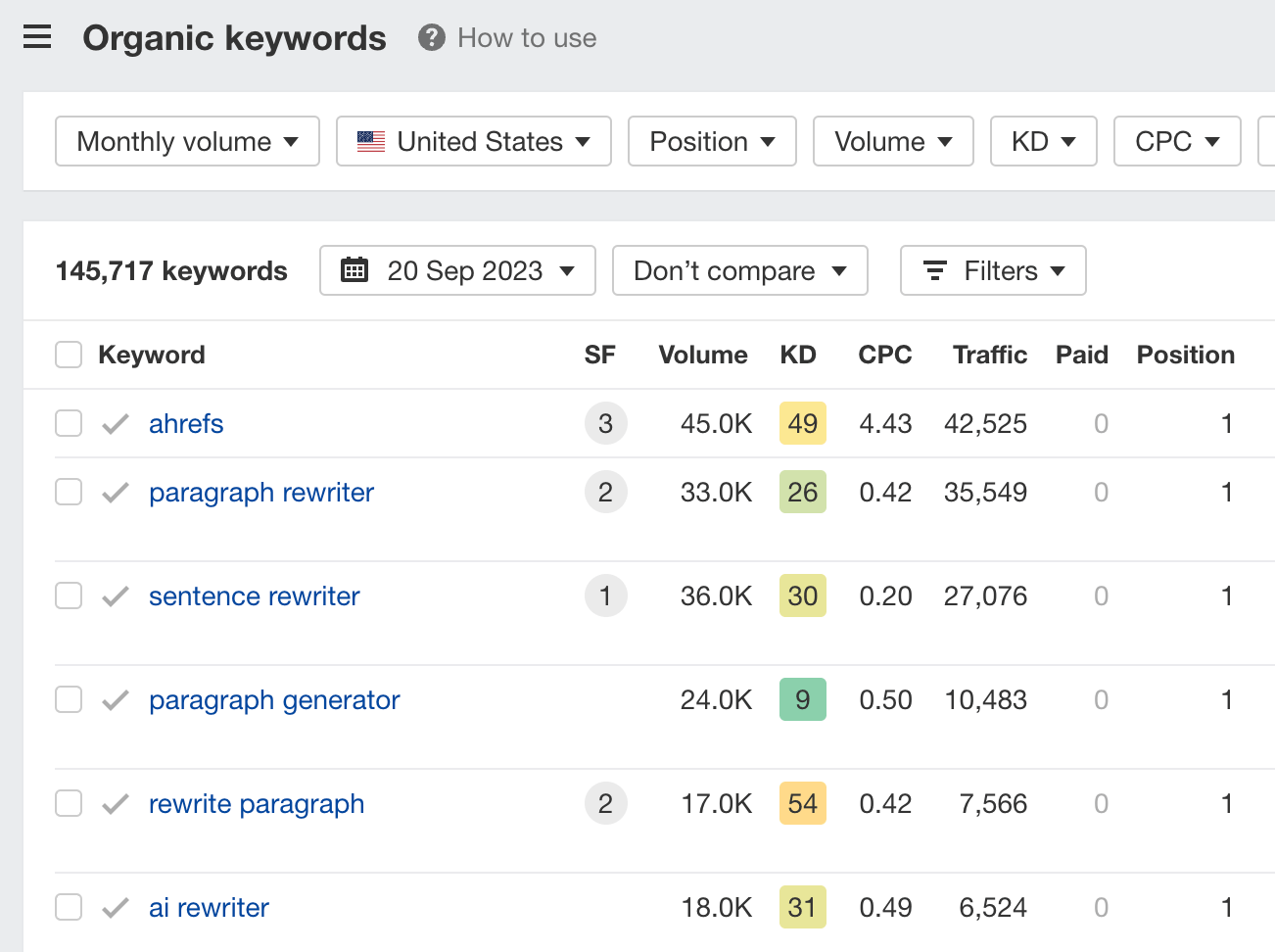The image size is (1275, 952).
Task: Open the hamburger navigation menu
Action: pos(36,37)
